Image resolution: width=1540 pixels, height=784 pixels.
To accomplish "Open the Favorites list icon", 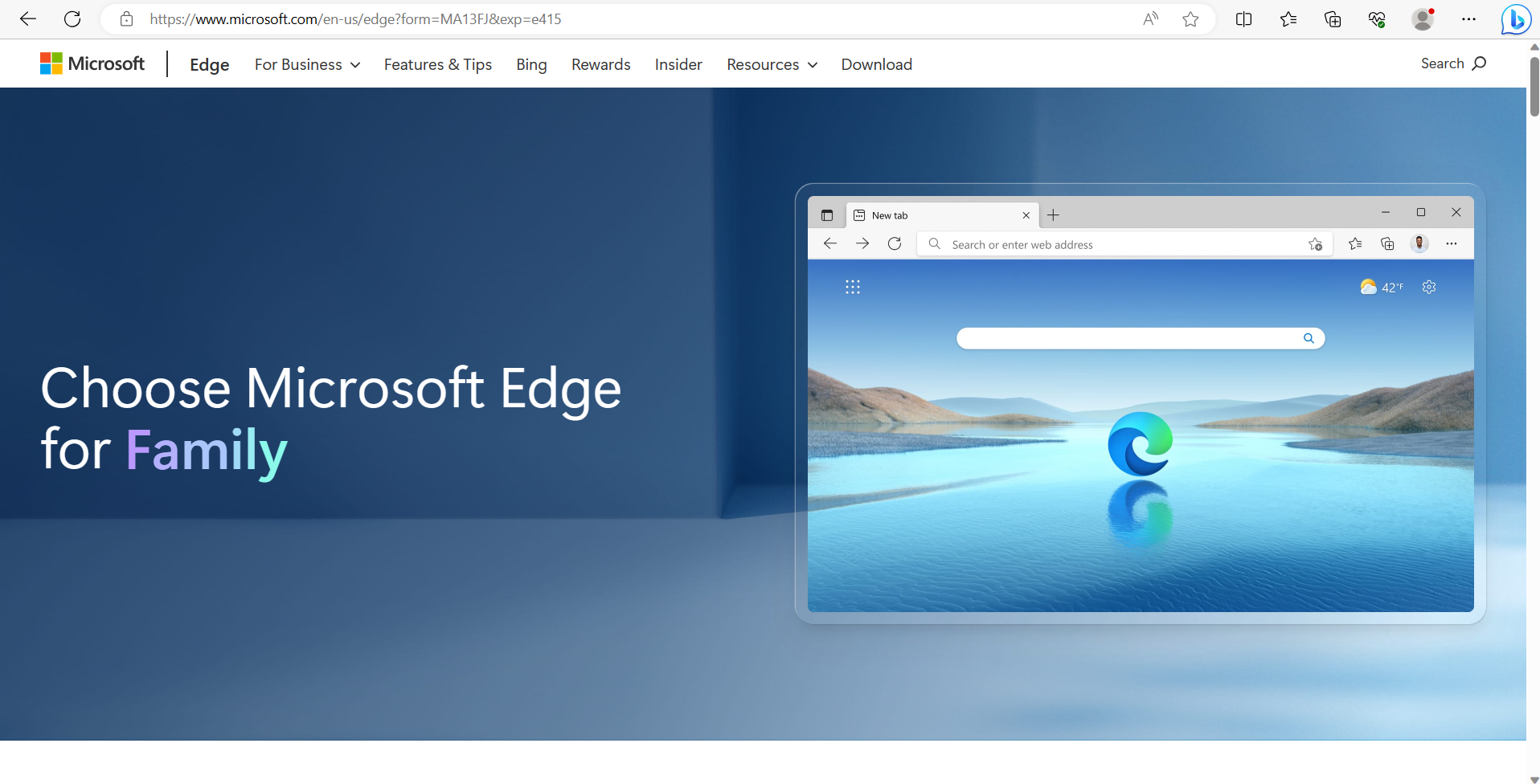I will click(1288, 19).
